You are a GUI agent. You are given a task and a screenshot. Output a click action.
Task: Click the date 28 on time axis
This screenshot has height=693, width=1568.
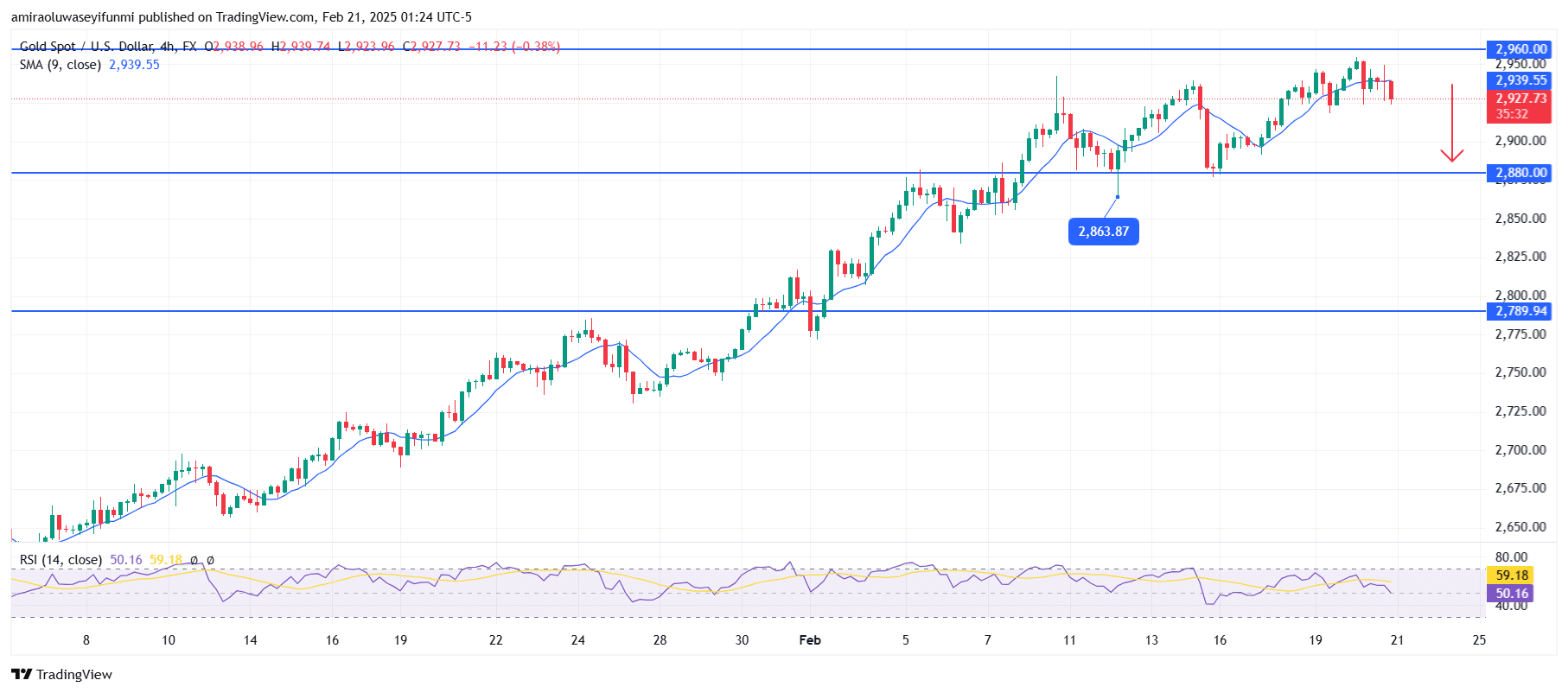click(660, 640)
